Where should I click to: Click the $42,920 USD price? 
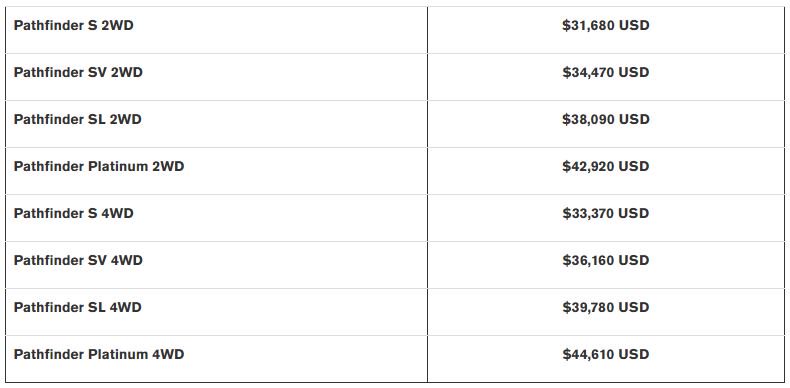[x=606, y=166]
